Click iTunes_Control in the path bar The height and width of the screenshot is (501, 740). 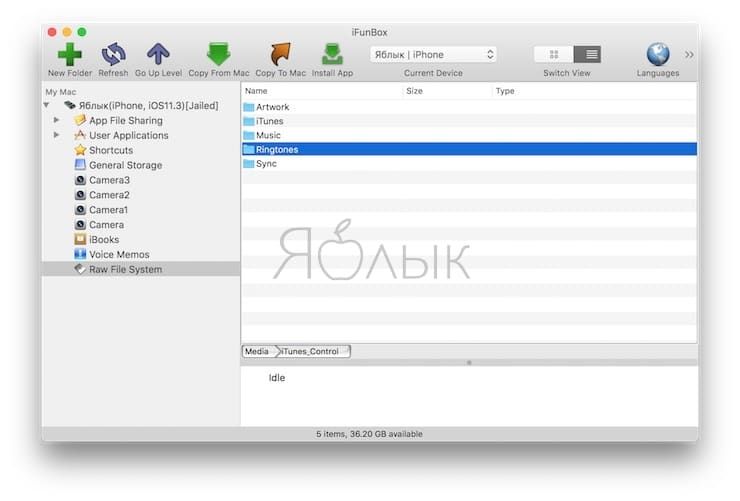tap(310, 351)
